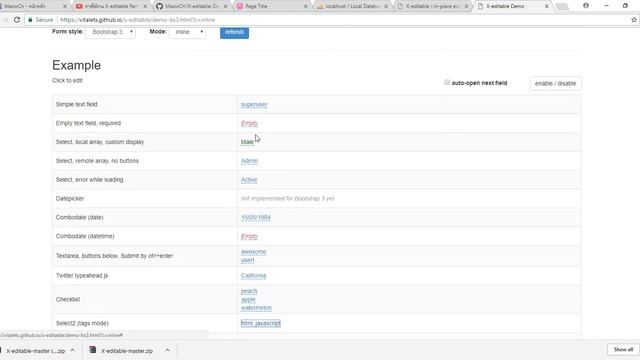The width and height of the screenshot is (640, 360).
Task: Close the X-editable Demo tab
Action: pos(547,6)
